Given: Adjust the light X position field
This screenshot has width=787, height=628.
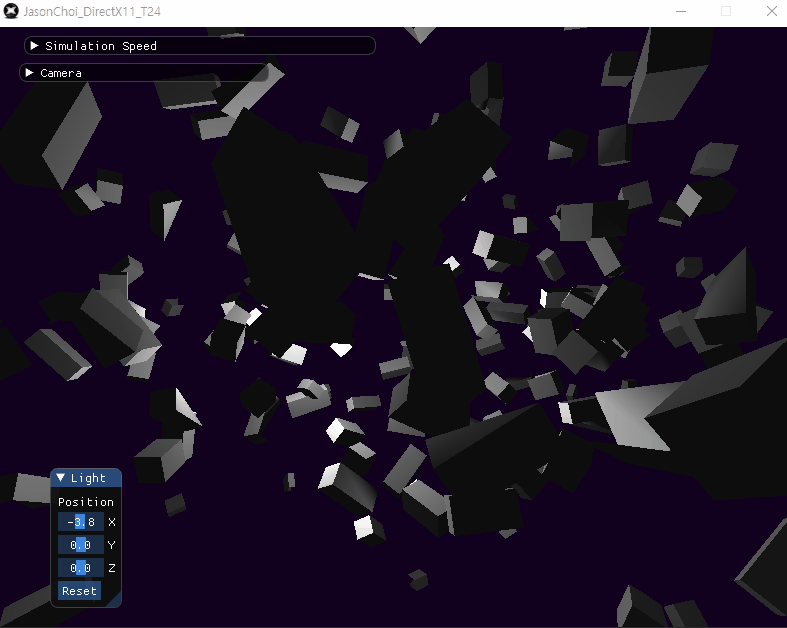Looking at the screenshot, I should point(81,522).
